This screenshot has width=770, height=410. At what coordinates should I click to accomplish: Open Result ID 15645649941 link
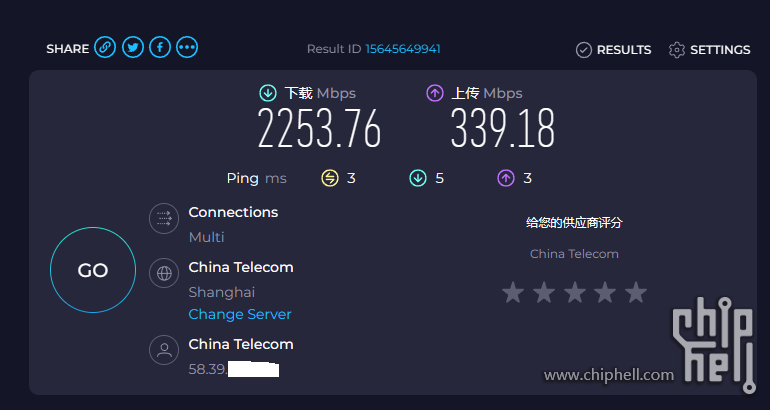[403, 49]
